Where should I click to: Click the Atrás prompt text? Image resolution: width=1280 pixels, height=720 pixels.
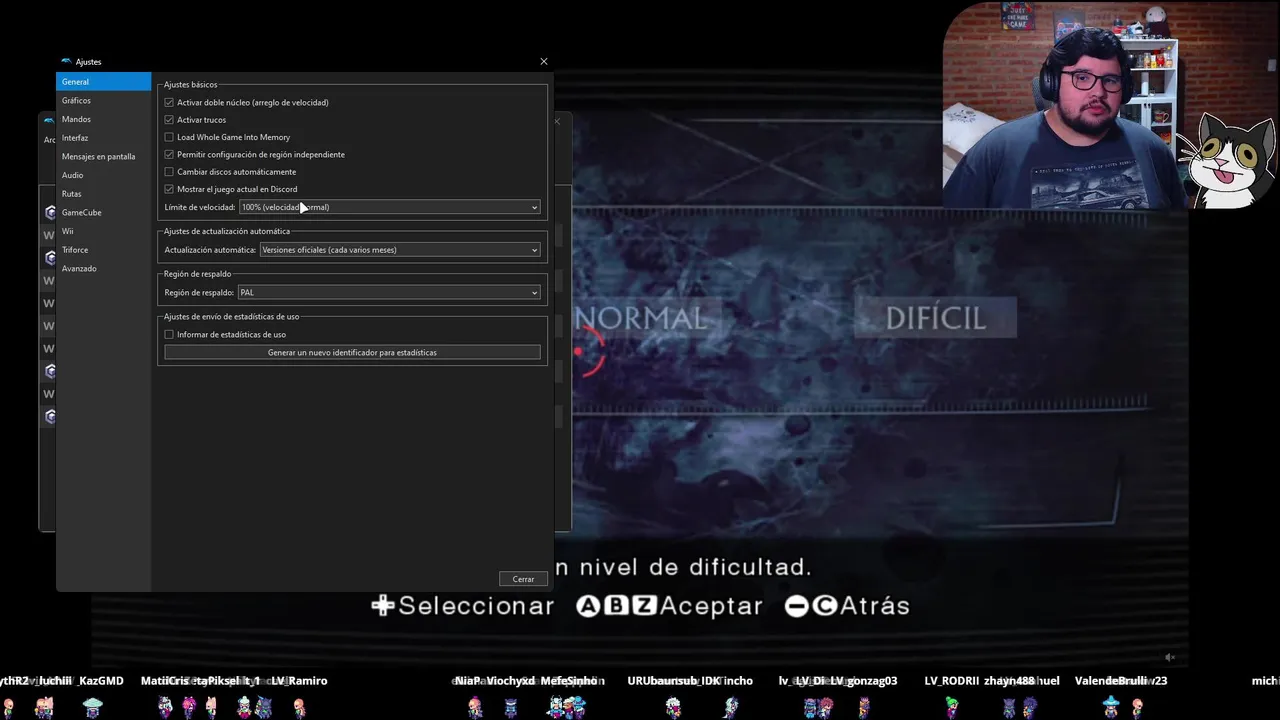[x=875, y=606]
